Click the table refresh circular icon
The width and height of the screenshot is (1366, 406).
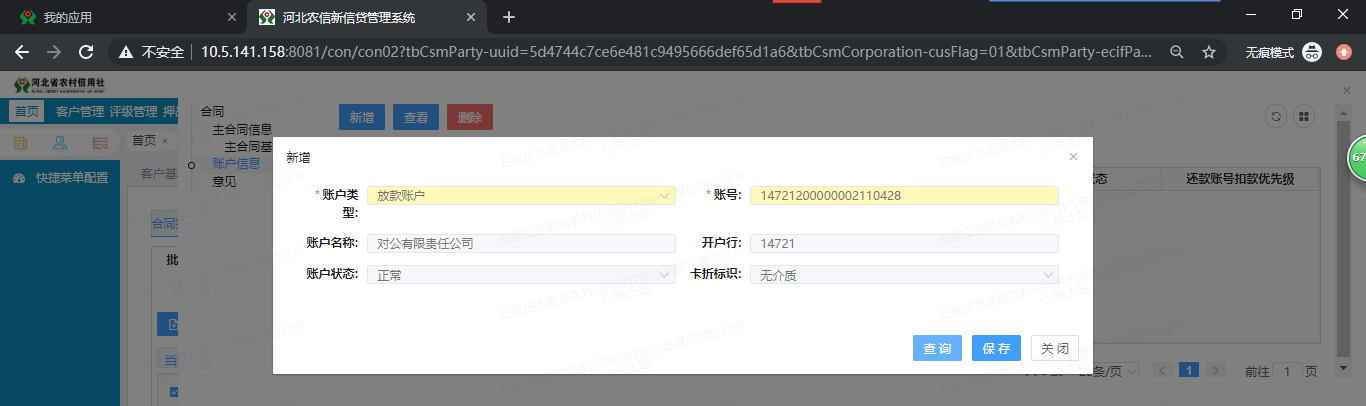point(1275,116)
